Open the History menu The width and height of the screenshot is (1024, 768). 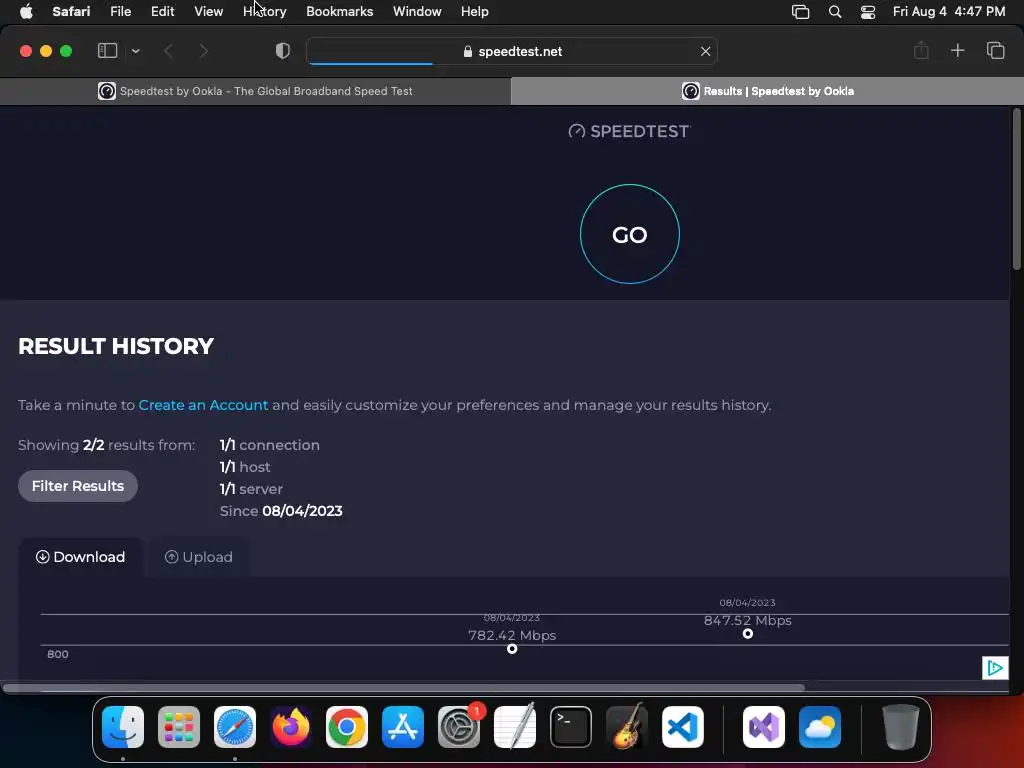(x=264, y=11)
